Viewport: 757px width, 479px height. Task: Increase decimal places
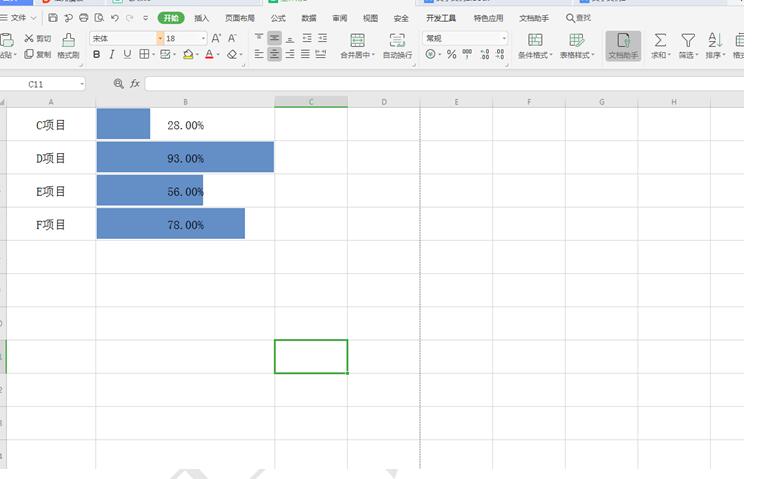click(x=485, y=54)
